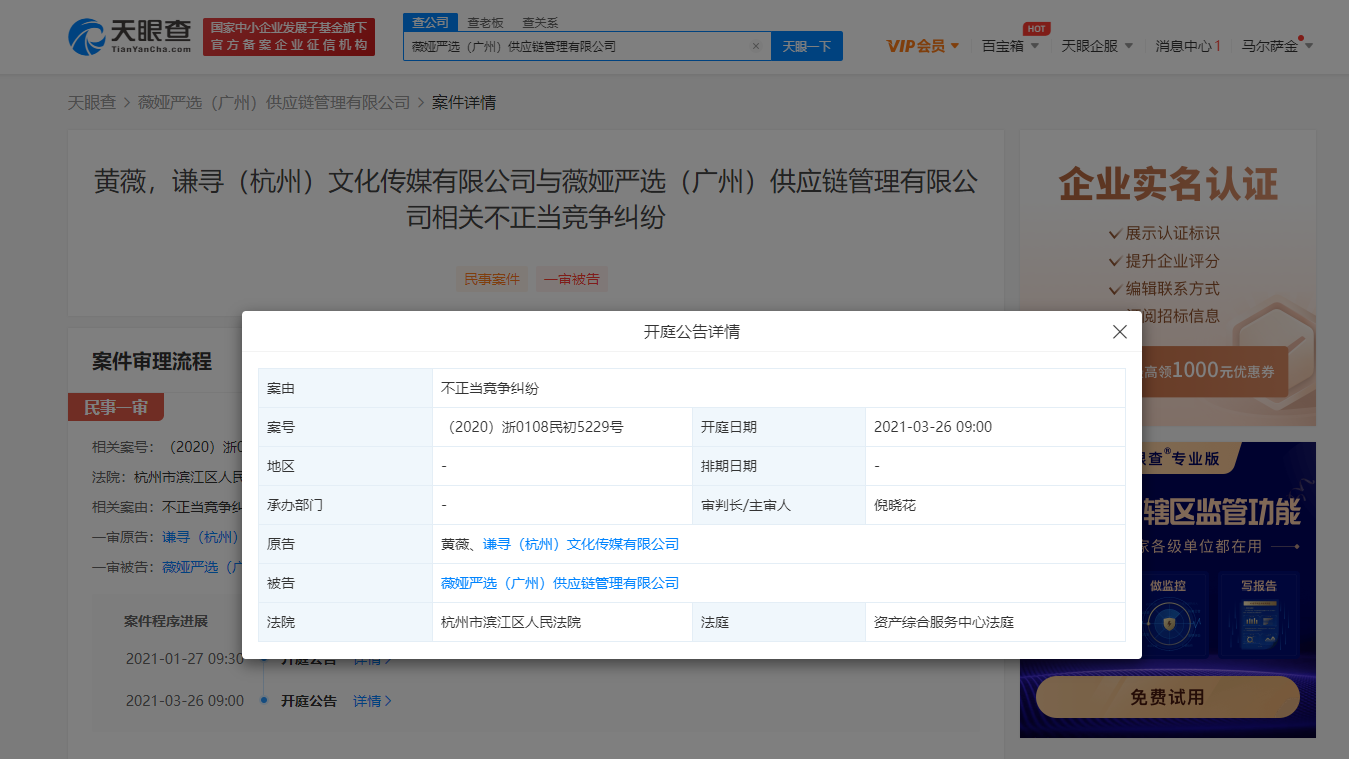The width and height of the screenshot is (1349, 759).
Task: Open the VIP会员 dropdown
Action: (923, 46)
